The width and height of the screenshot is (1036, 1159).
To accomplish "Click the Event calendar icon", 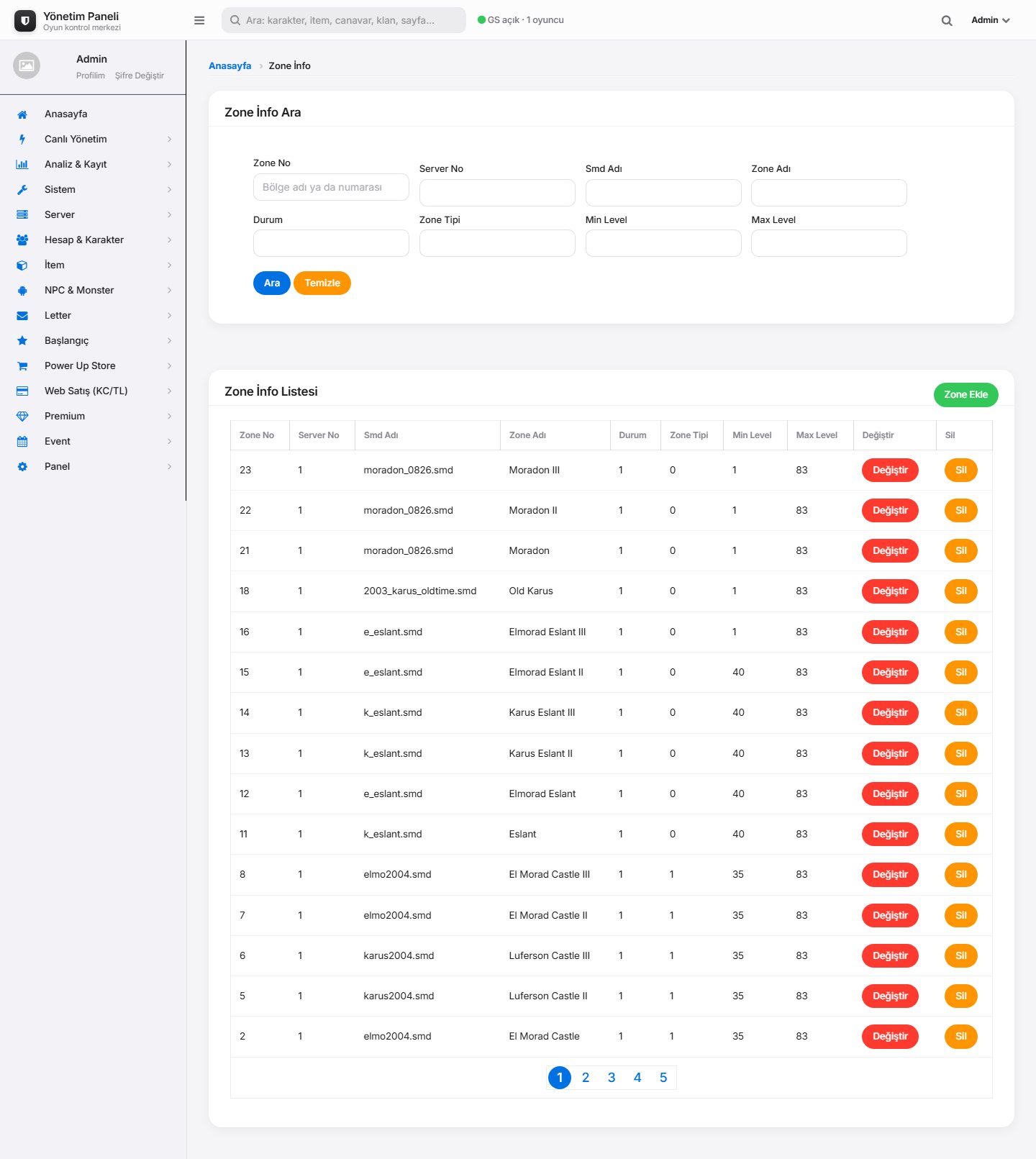I will pos(22,442).
